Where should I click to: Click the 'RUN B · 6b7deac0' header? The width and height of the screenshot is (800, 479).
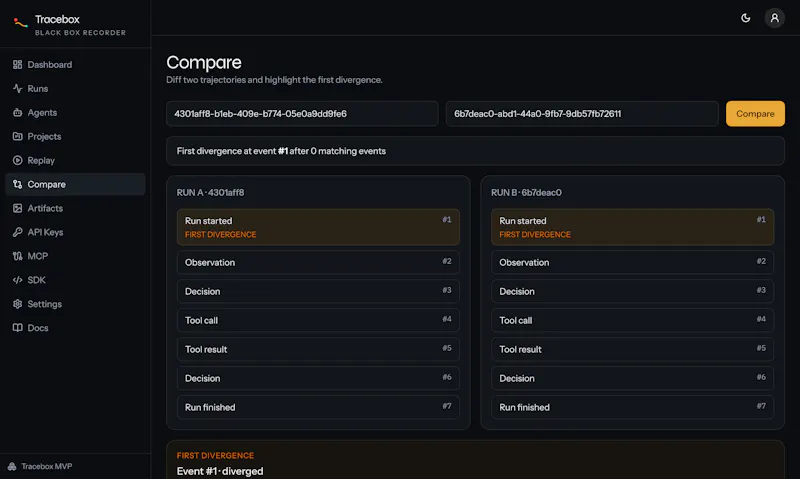(526, 193)
